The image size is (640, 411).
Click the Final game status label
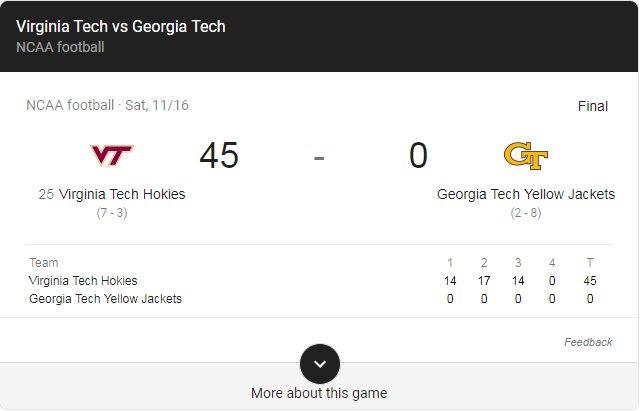593,107
